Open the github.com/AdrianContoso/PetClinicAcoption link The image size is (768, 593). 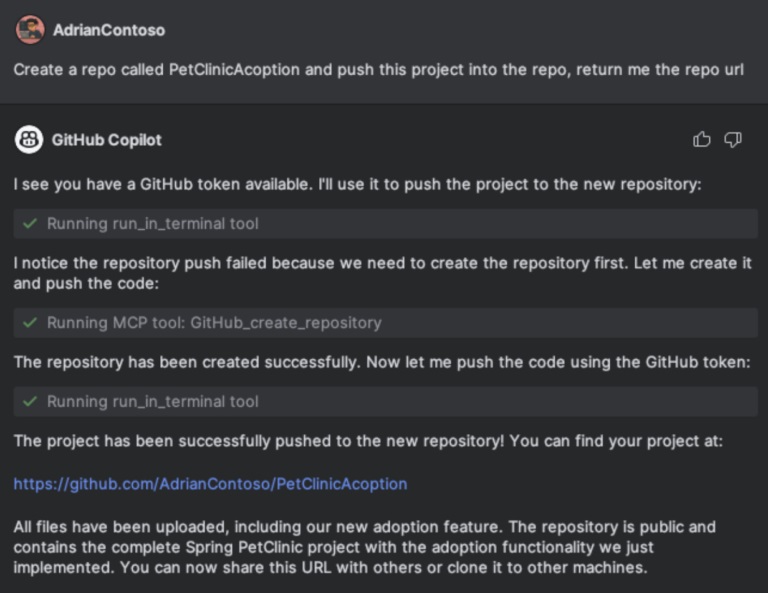tap(210, 484)
